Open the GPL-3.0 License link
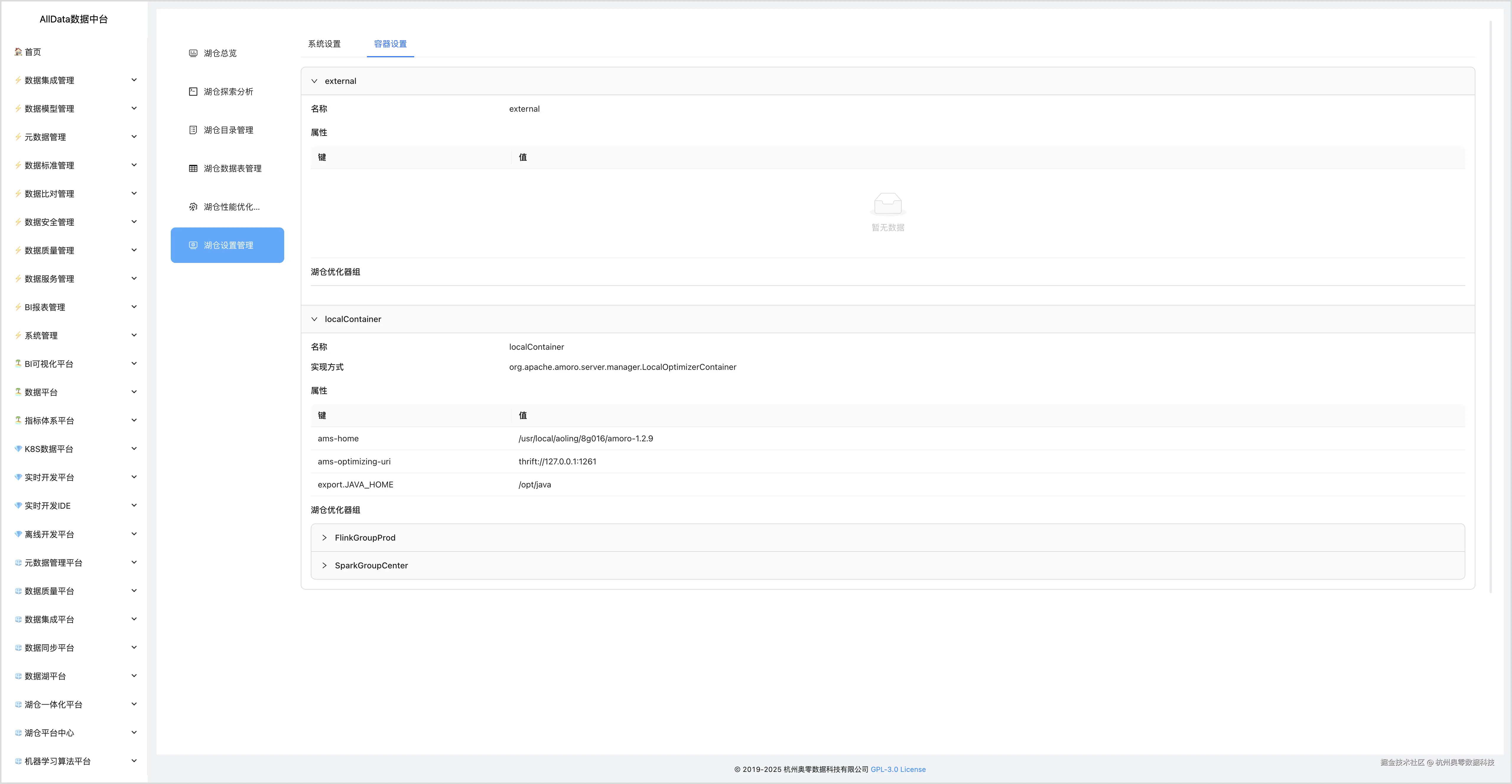Viewport: 1512px width, 784px height. [898, 769]
